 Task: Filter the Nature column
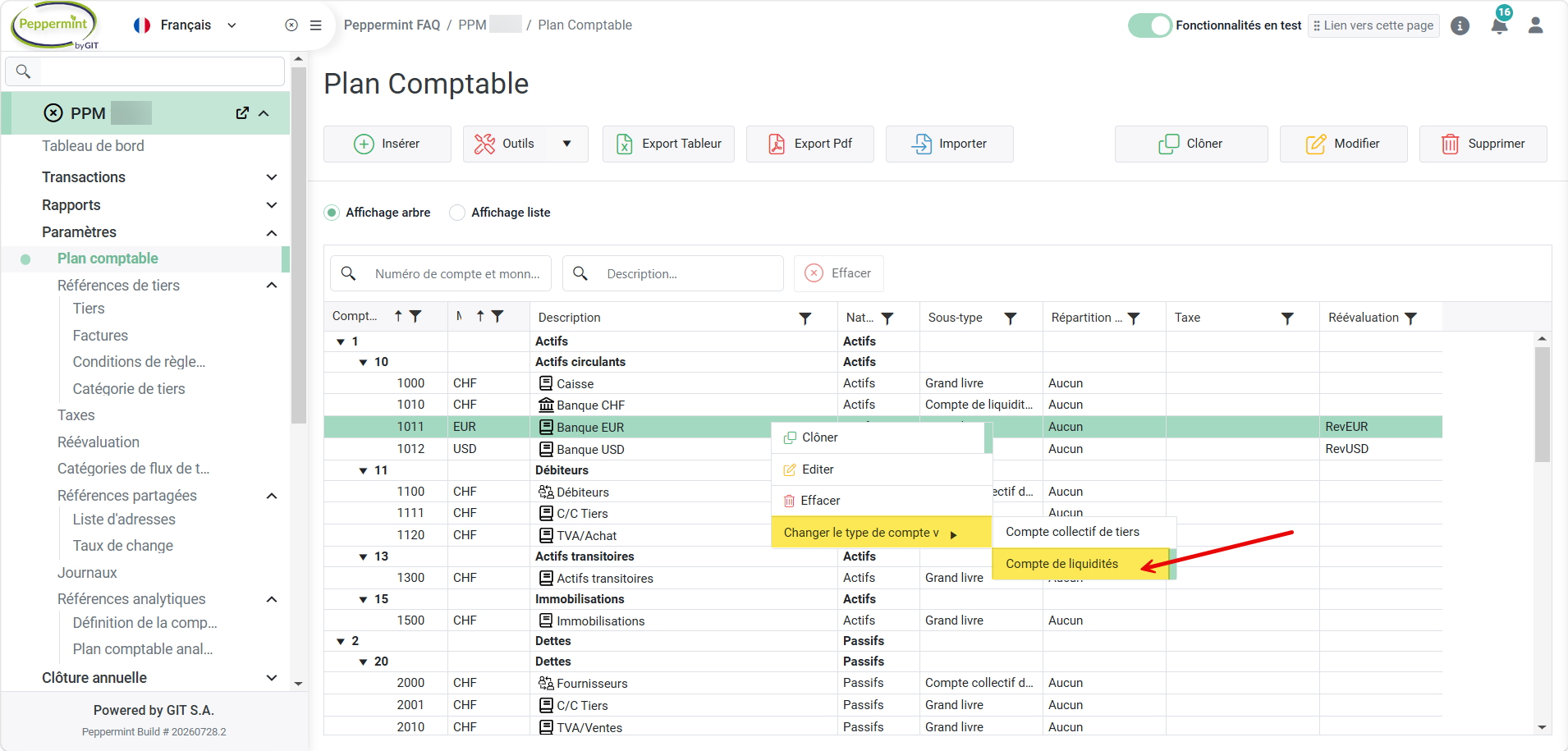887,318
